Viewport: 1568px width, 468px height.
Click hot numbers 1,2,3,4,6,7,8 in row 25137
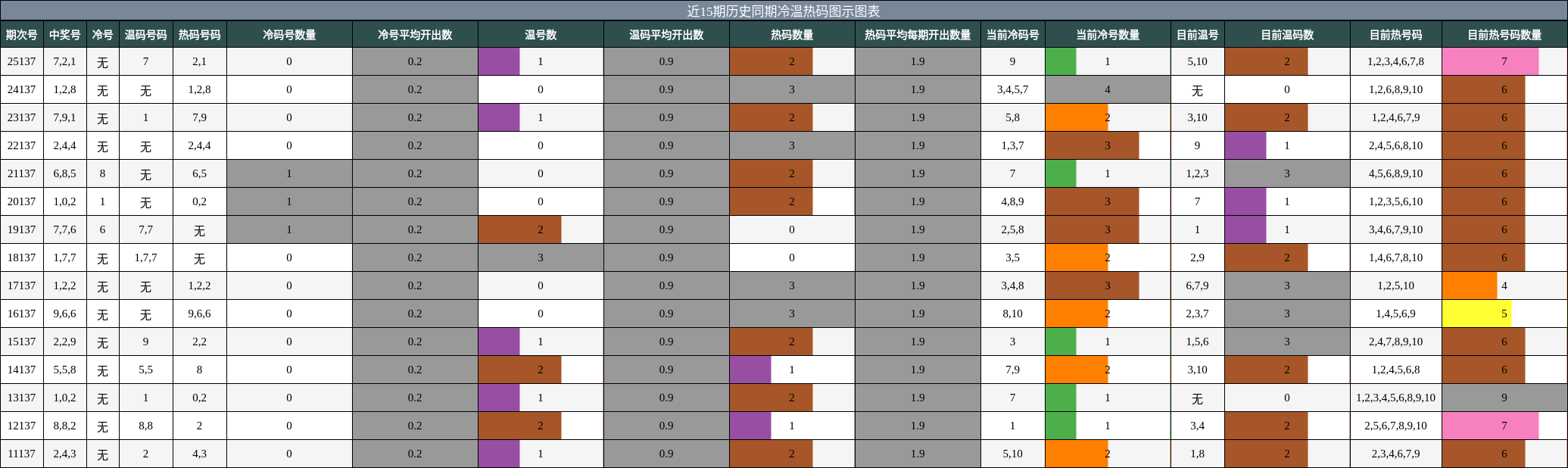1395,61
